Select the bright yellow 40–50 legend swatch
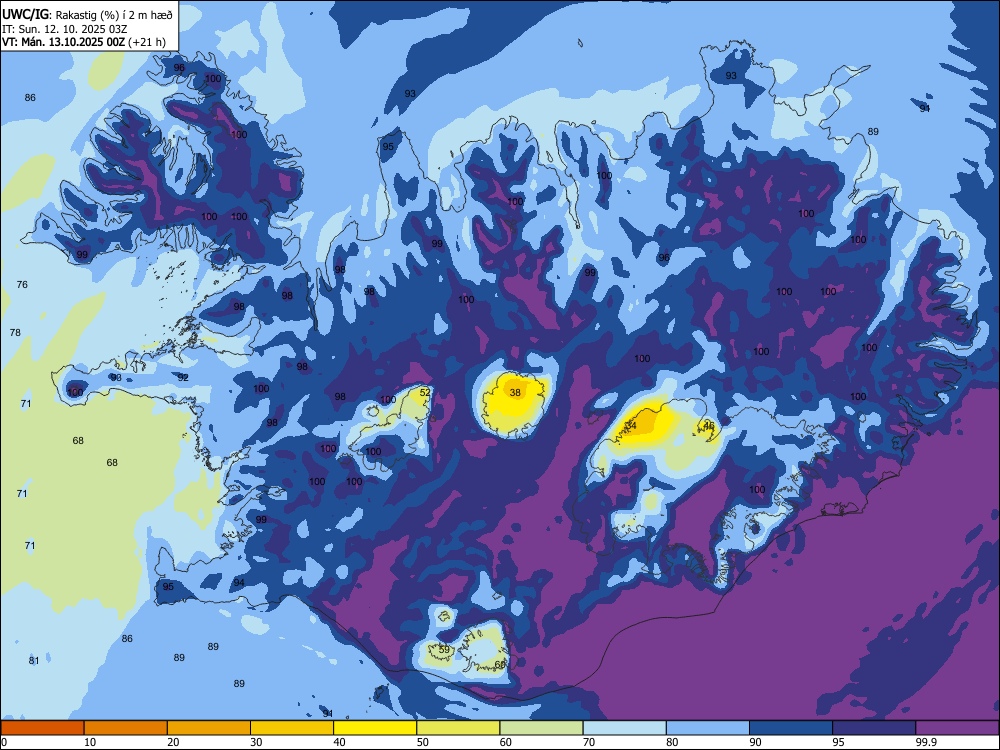This screenshot has height=750, width=1000. pos(375,728)
